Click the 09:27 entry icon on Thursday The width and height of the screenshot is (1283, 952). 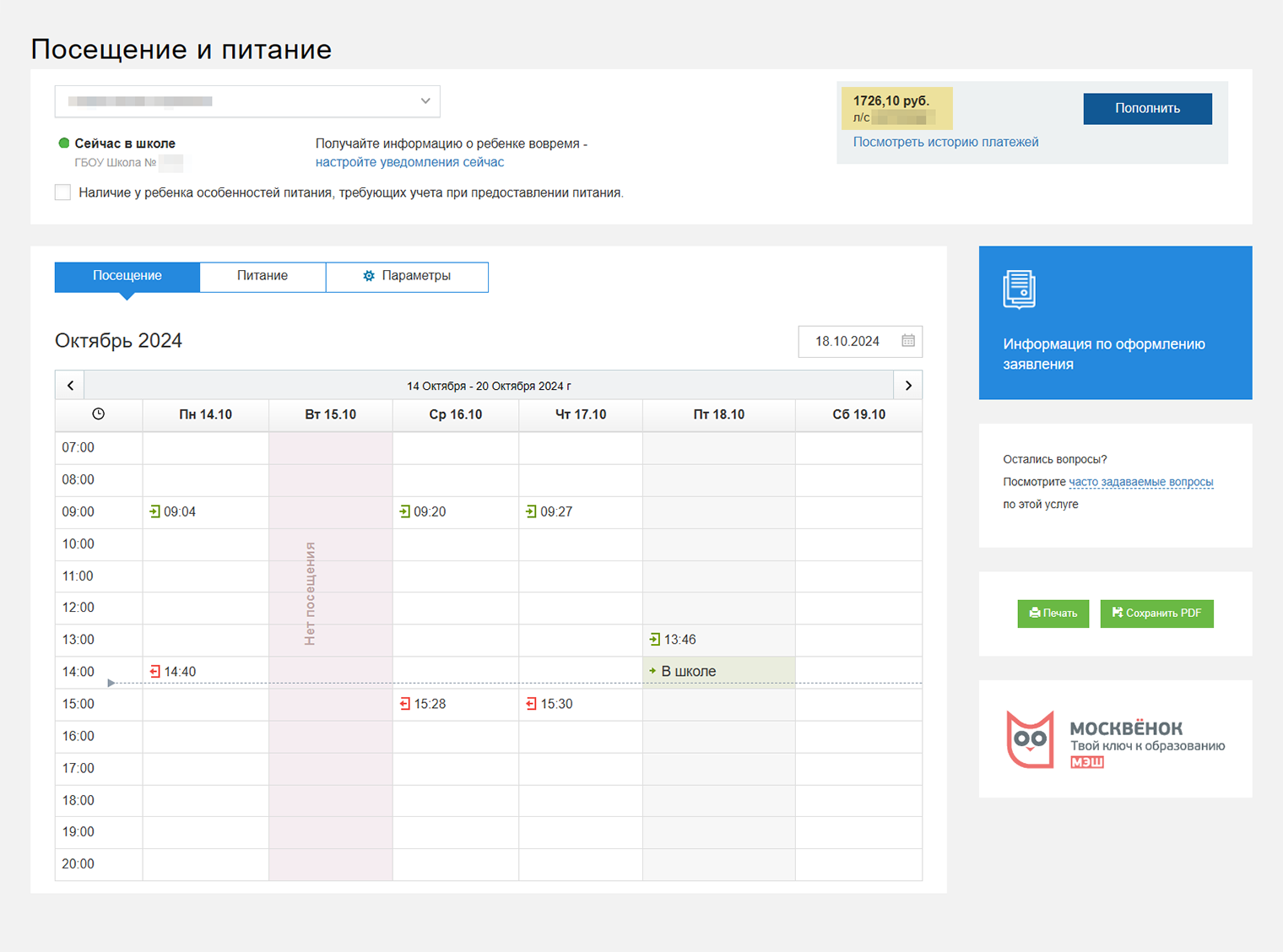531,511
